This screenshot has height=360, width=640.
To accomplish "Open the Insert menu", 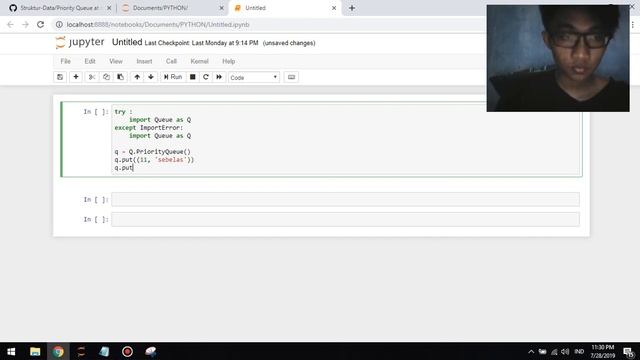I will point(144,61).
